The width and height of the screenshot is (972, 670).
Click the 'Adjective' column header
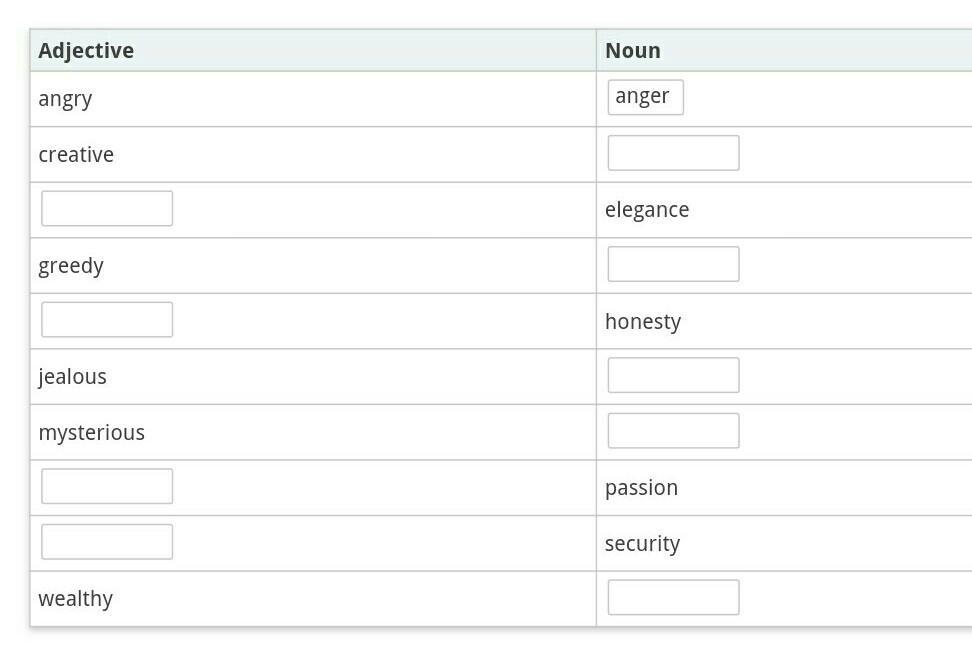coord(86,50)
